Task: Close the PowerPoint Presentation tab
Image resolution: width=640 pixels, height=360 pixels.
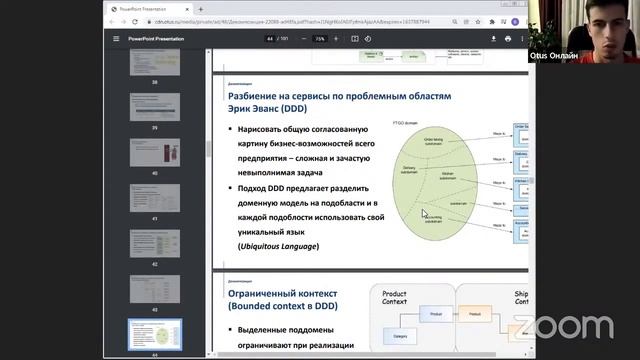Action: (x=187, y=9)
